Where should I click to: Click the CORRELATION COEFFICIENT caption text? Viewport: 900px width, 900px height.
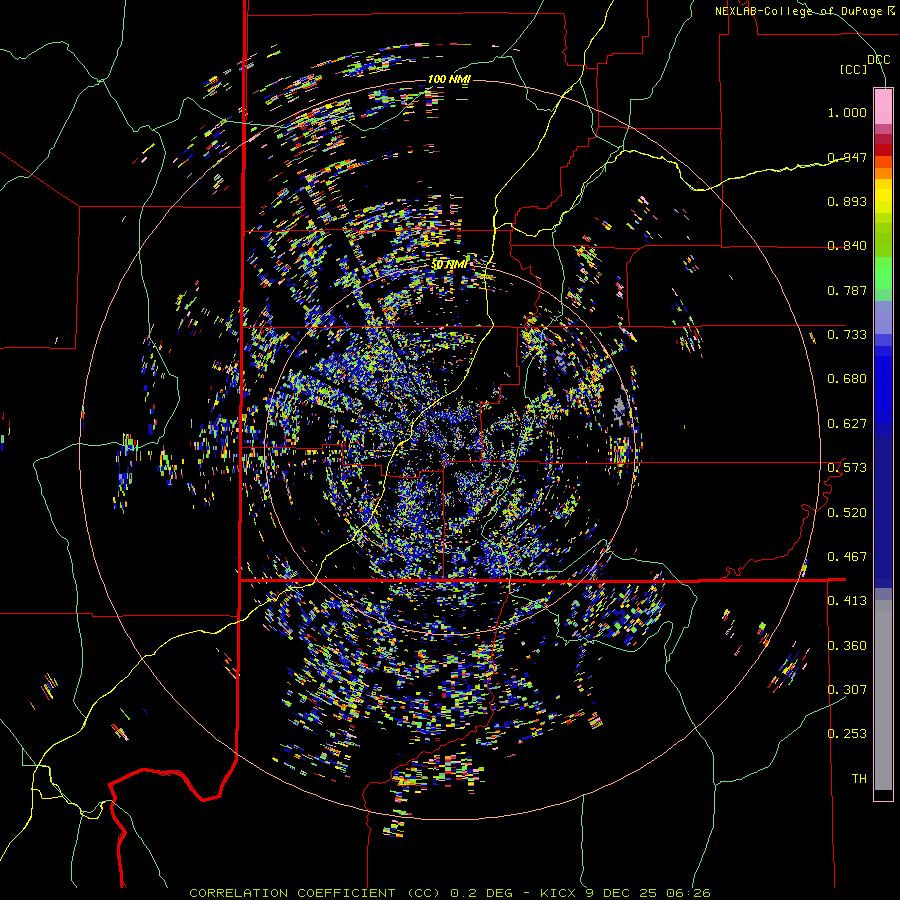coord(292,893)
